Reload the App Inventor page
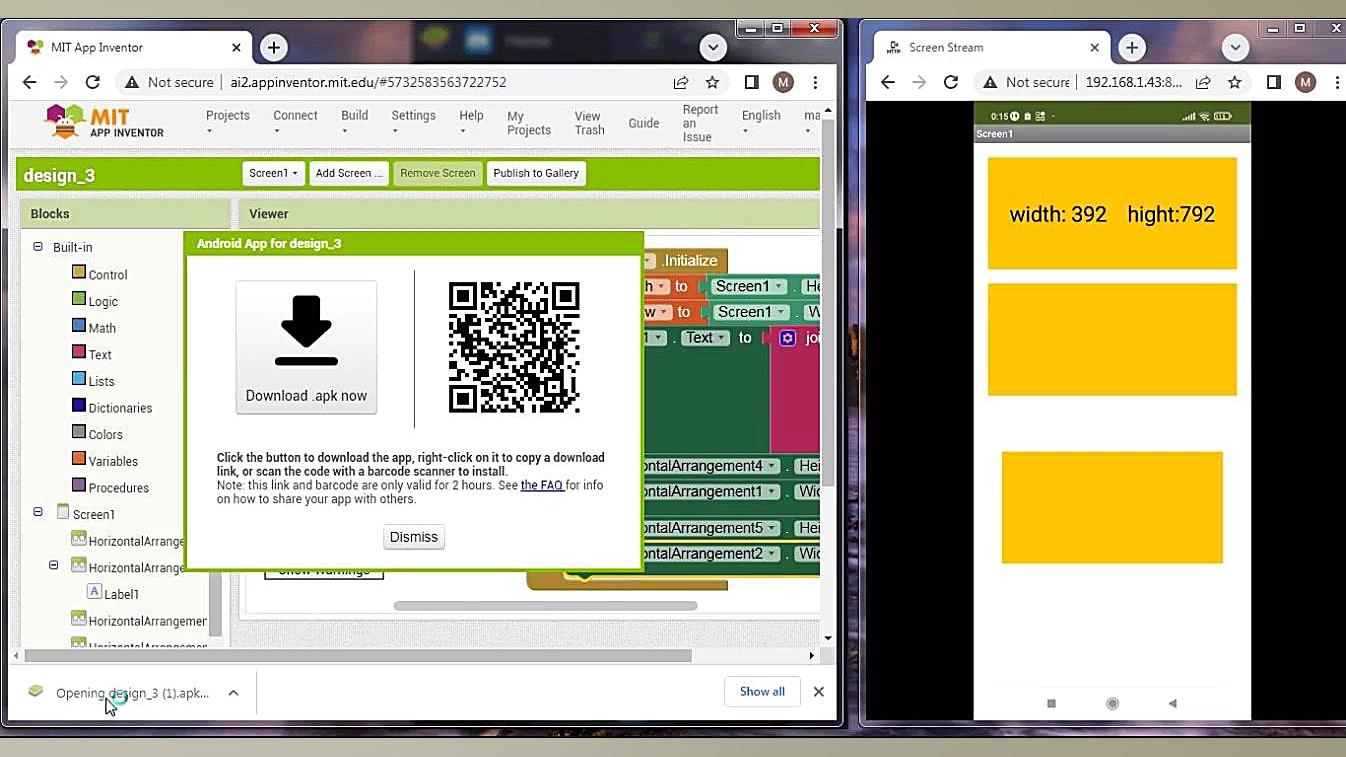 click(93, 82)
